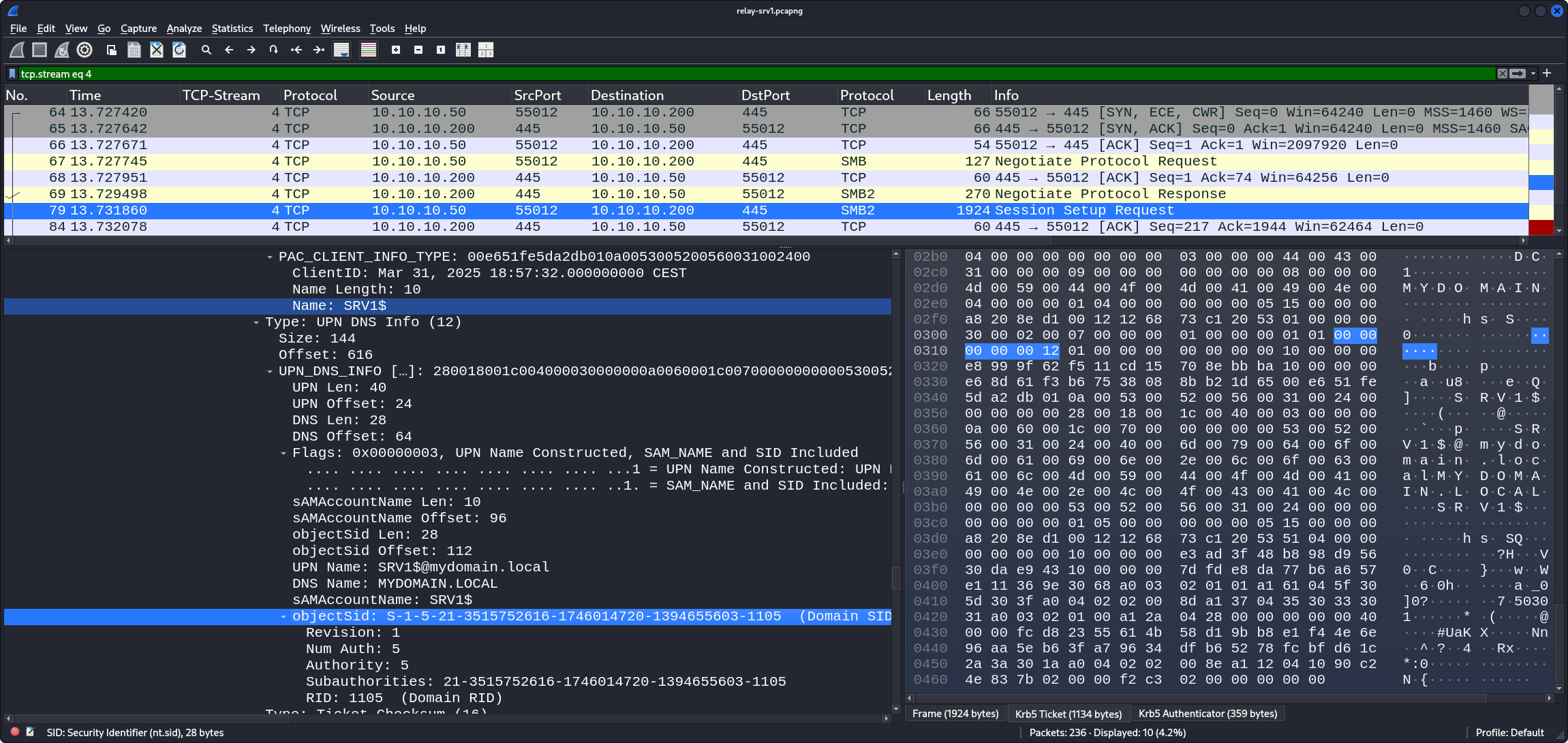Select packet 67 Negotiate Protocol Request
This screenshot has width=1568, height=743.
tap(766, 161)
